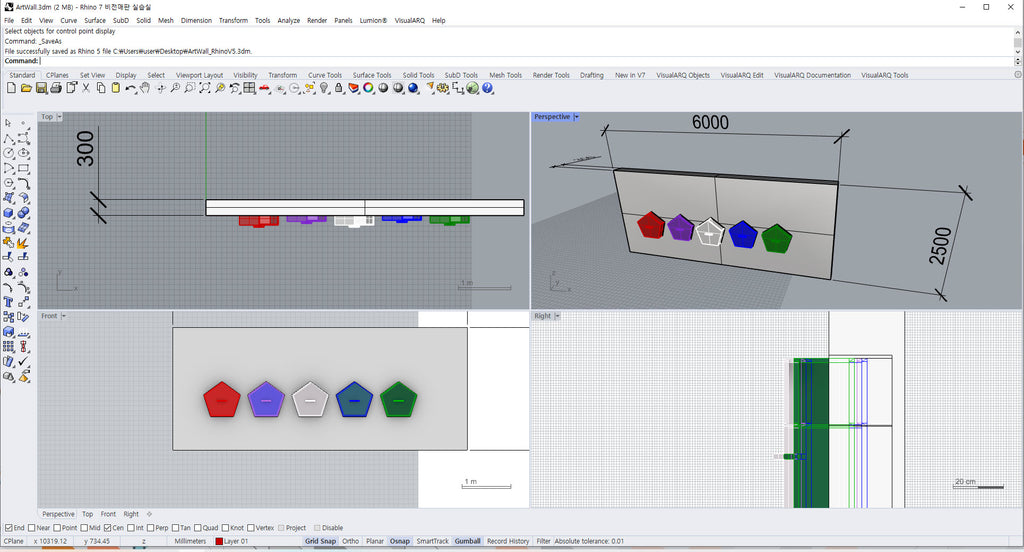Switch to the Curve Tools toolbar tab
The width and height of the screenshot is (1024, 552).
pos(324,75)
